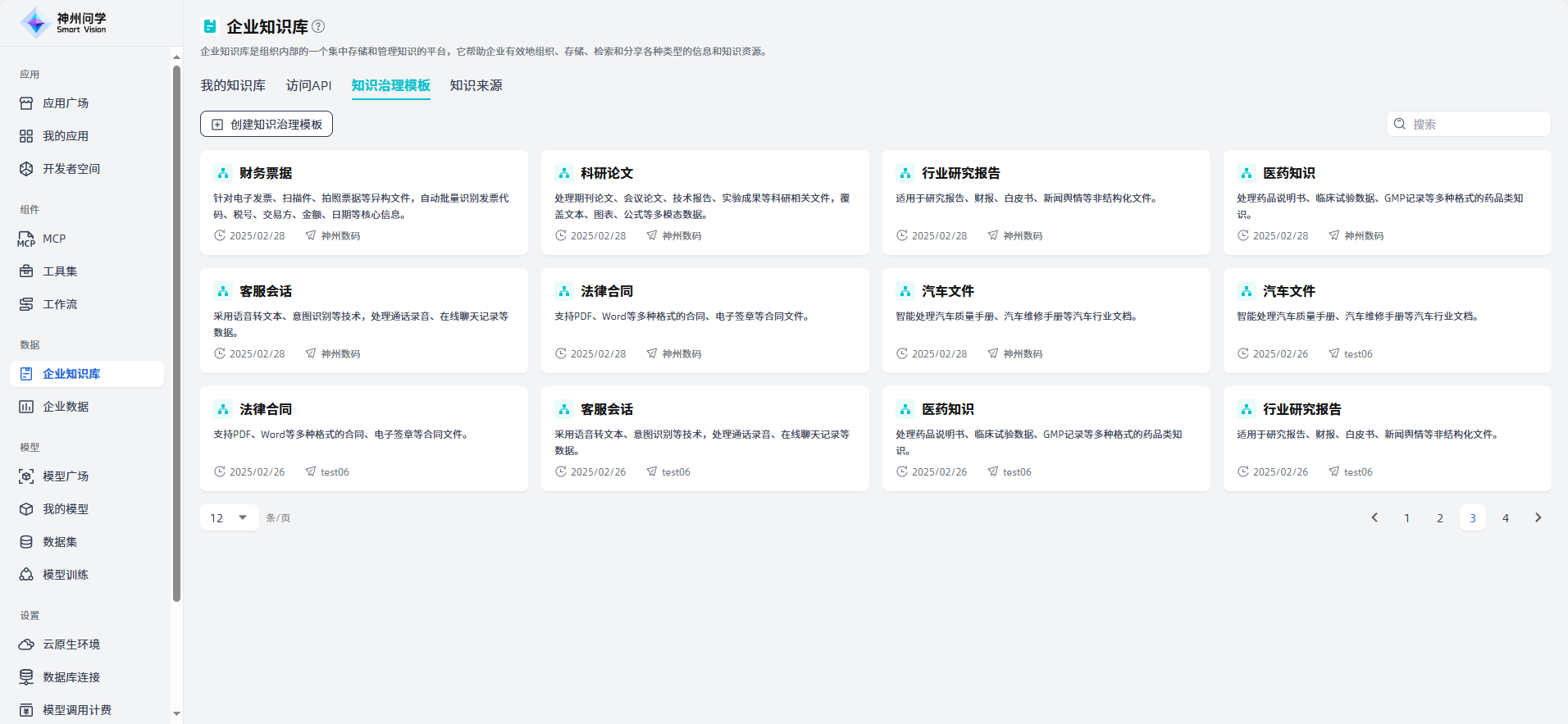Go to previous page using left chevron
Screen dimensions: 1568x724
pyautogui.click(x=1374, y=517)
